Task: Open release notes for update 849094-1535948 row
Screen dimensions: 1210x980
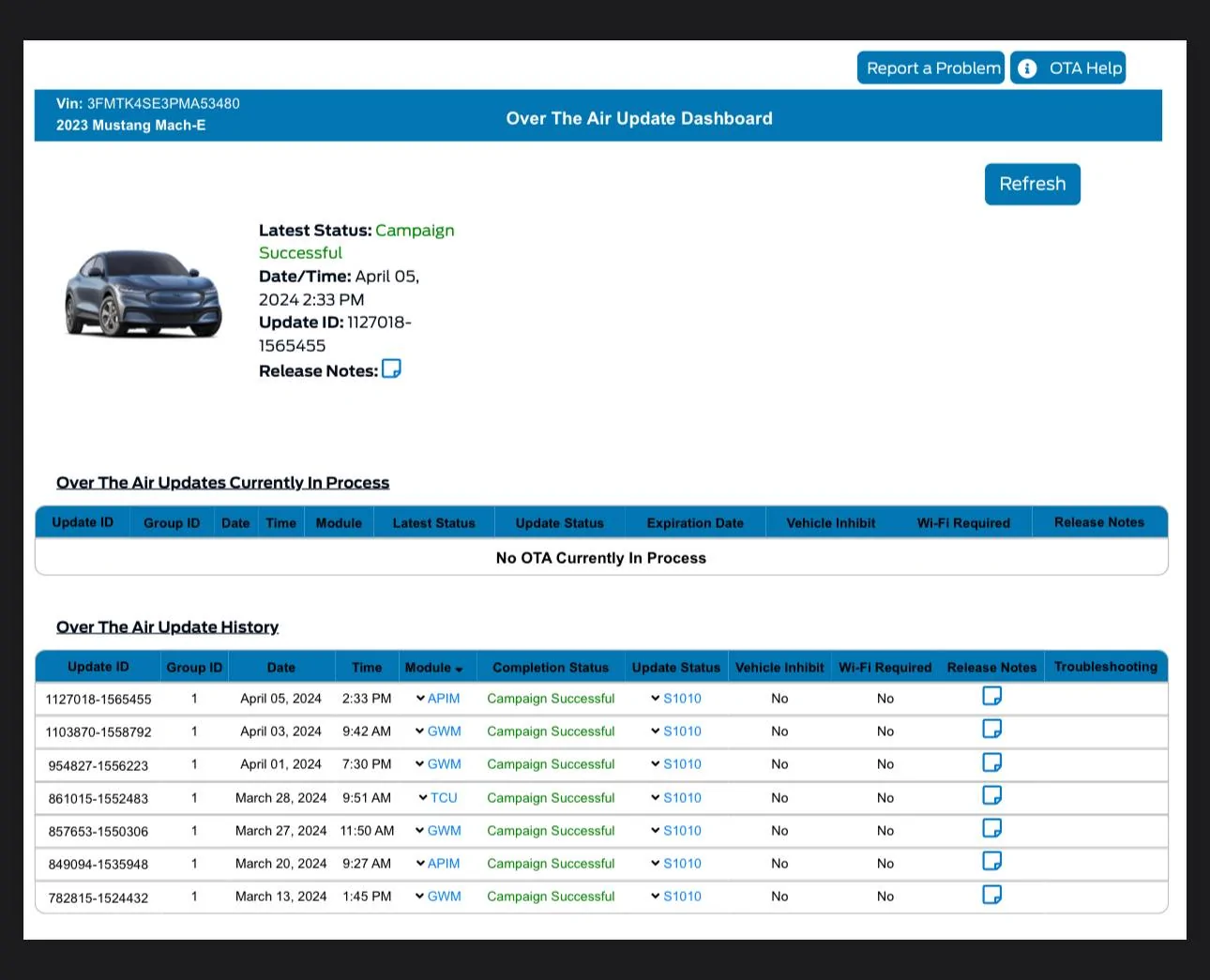Action: (x=991, y=861)
